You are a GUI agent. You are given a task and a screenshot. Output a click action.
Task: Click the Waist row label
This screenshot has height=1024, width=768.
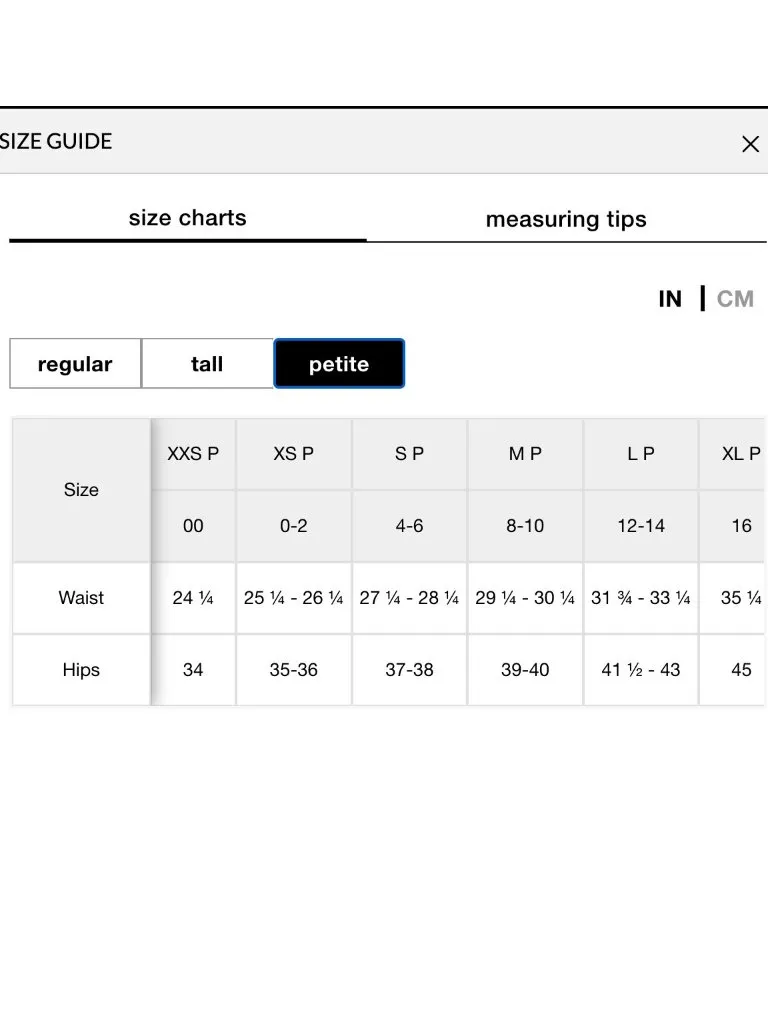point(81,598)
